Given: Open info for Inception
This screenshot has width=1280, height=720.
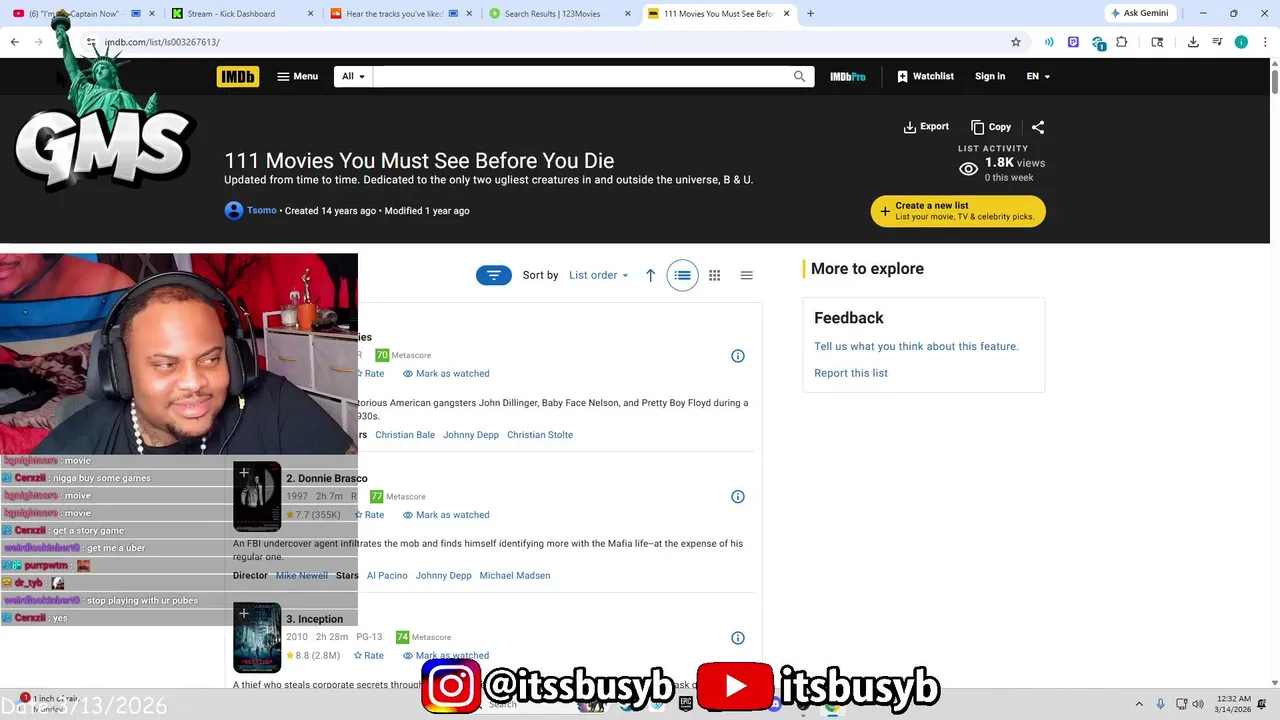Looking at the screenshot, I should point(738,638).
